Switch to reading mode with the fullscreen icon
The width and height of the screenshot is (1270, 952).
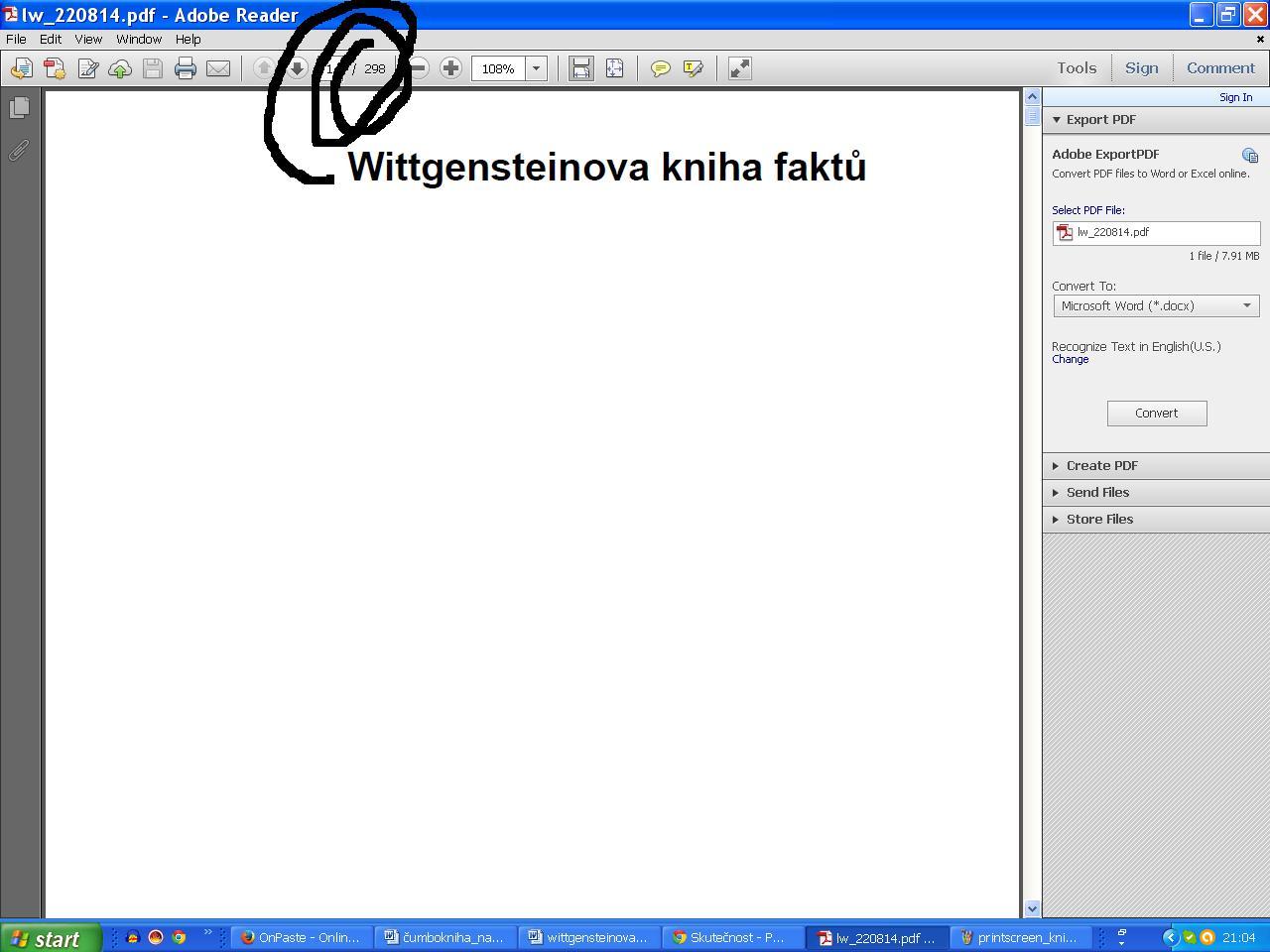(738, 67)
